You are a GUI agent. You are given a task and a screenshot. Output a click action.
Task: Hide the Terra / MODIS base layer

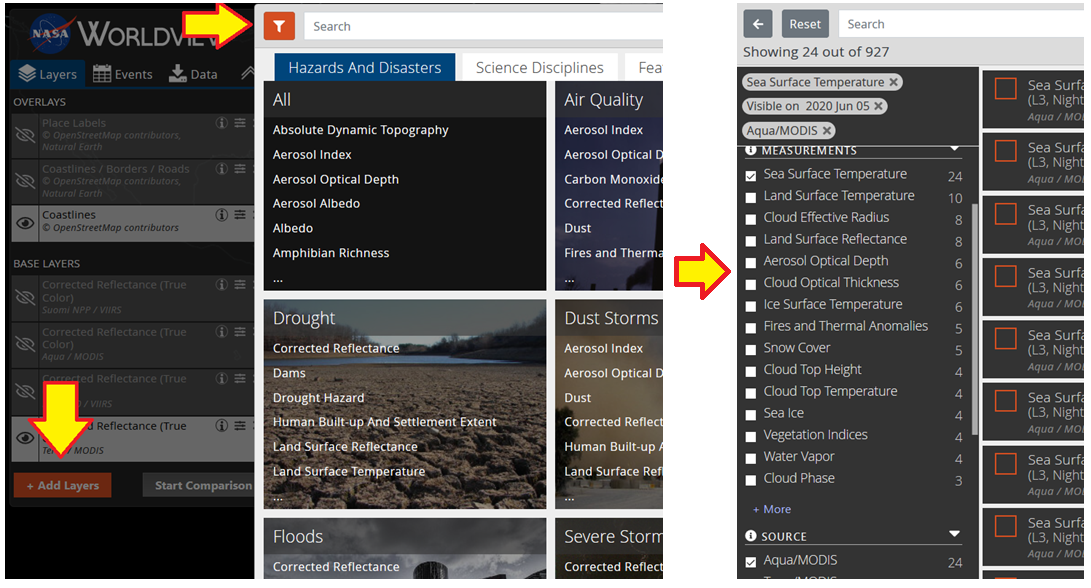pyautogui.click(x=25, y=438)
